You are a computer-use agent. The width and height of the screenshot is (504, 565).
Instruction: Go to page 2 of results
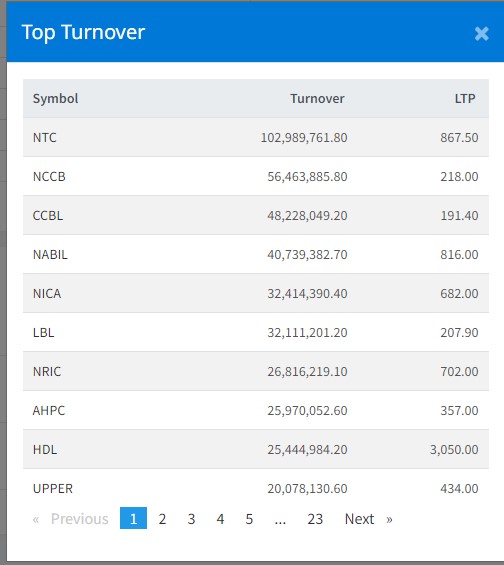(162, 519)
